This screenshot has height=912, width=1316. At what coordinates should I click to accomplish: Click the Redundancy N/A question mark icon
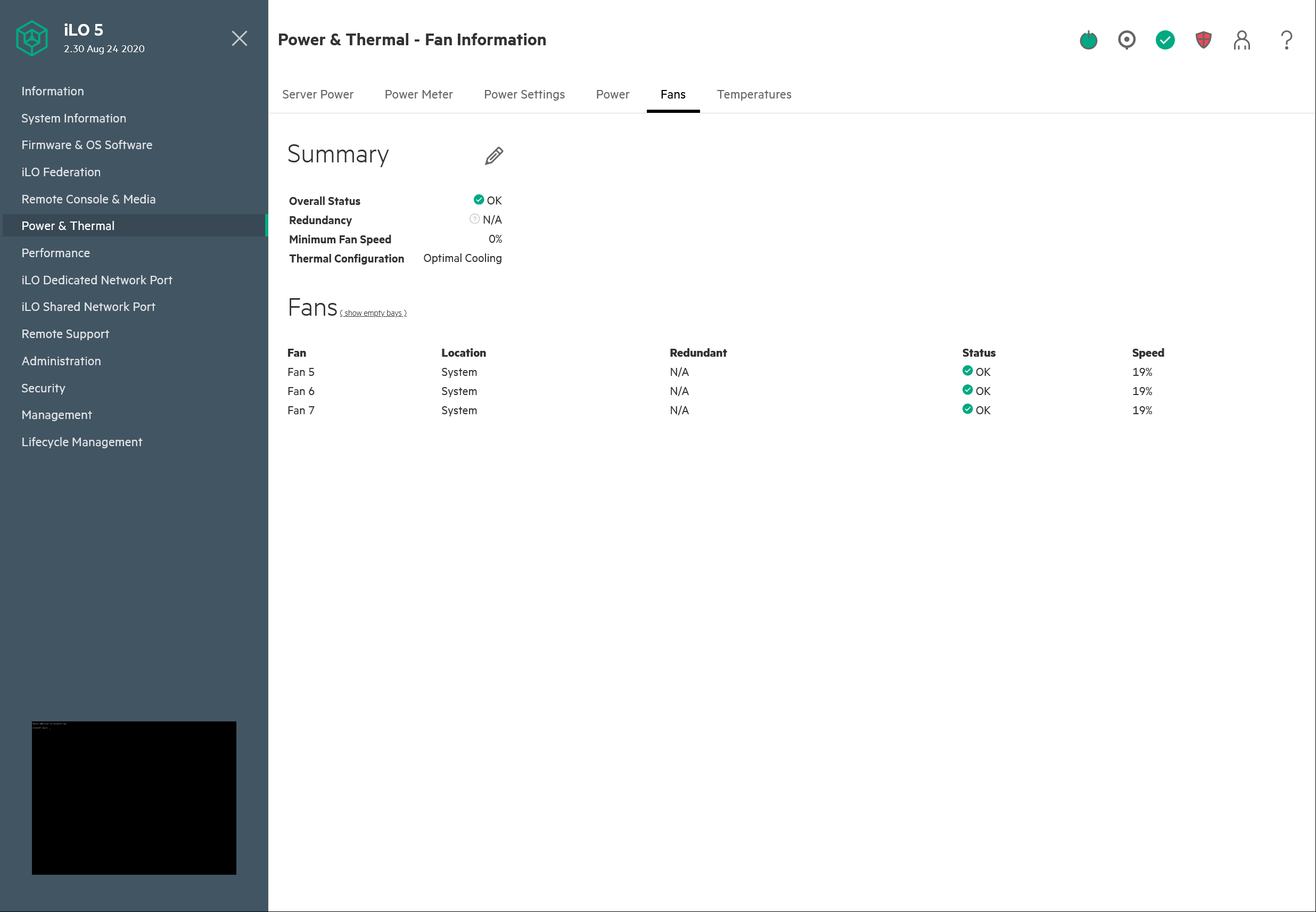(474, 219)
